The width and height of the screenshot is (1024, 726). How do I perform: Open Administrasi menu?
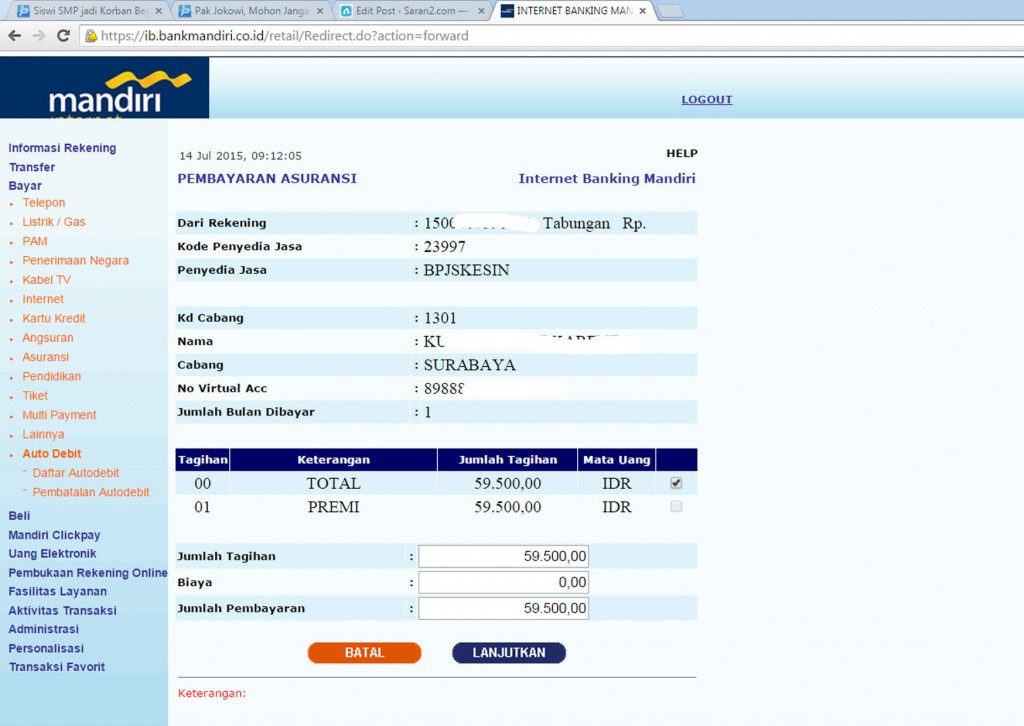pyautogui.click(x=44, y=629)
